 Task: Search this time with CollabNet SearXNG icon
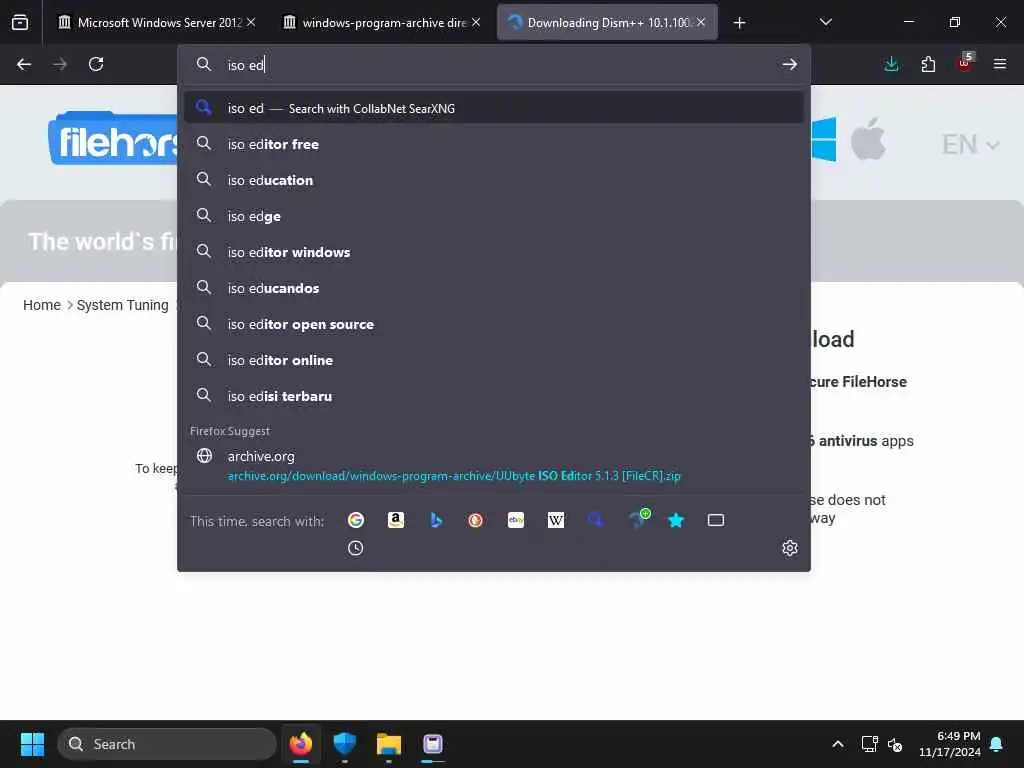pos(596,520)
